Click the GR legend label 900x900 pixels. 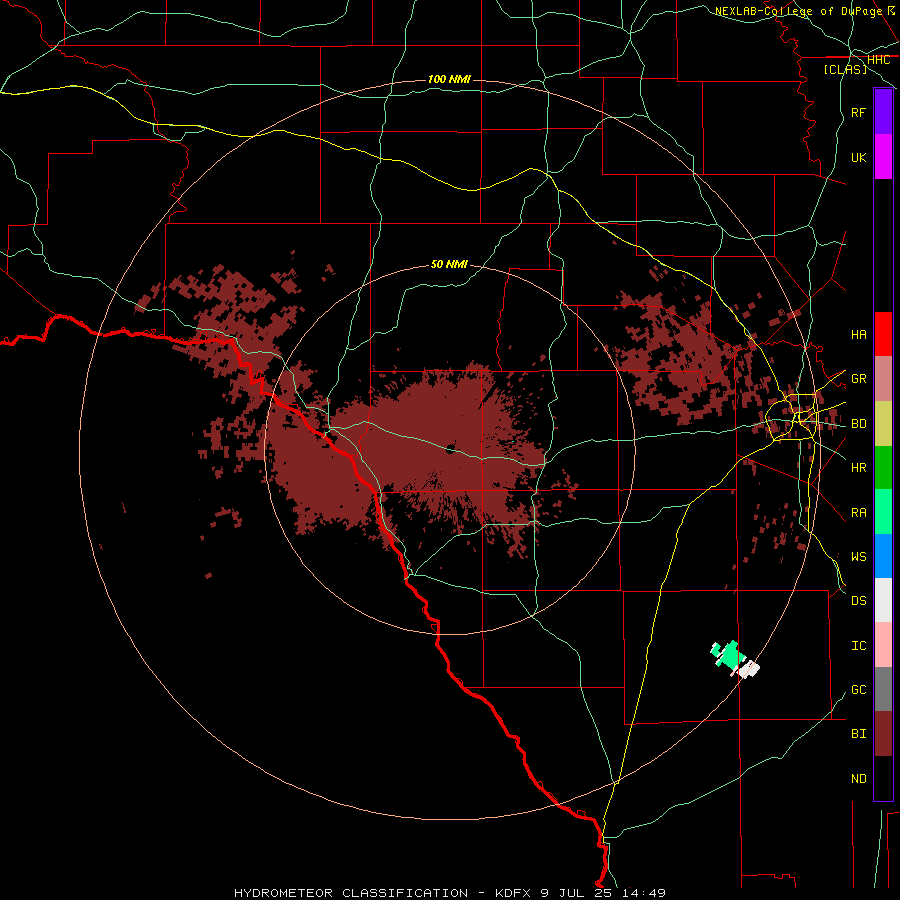click(x=859, y=379)
